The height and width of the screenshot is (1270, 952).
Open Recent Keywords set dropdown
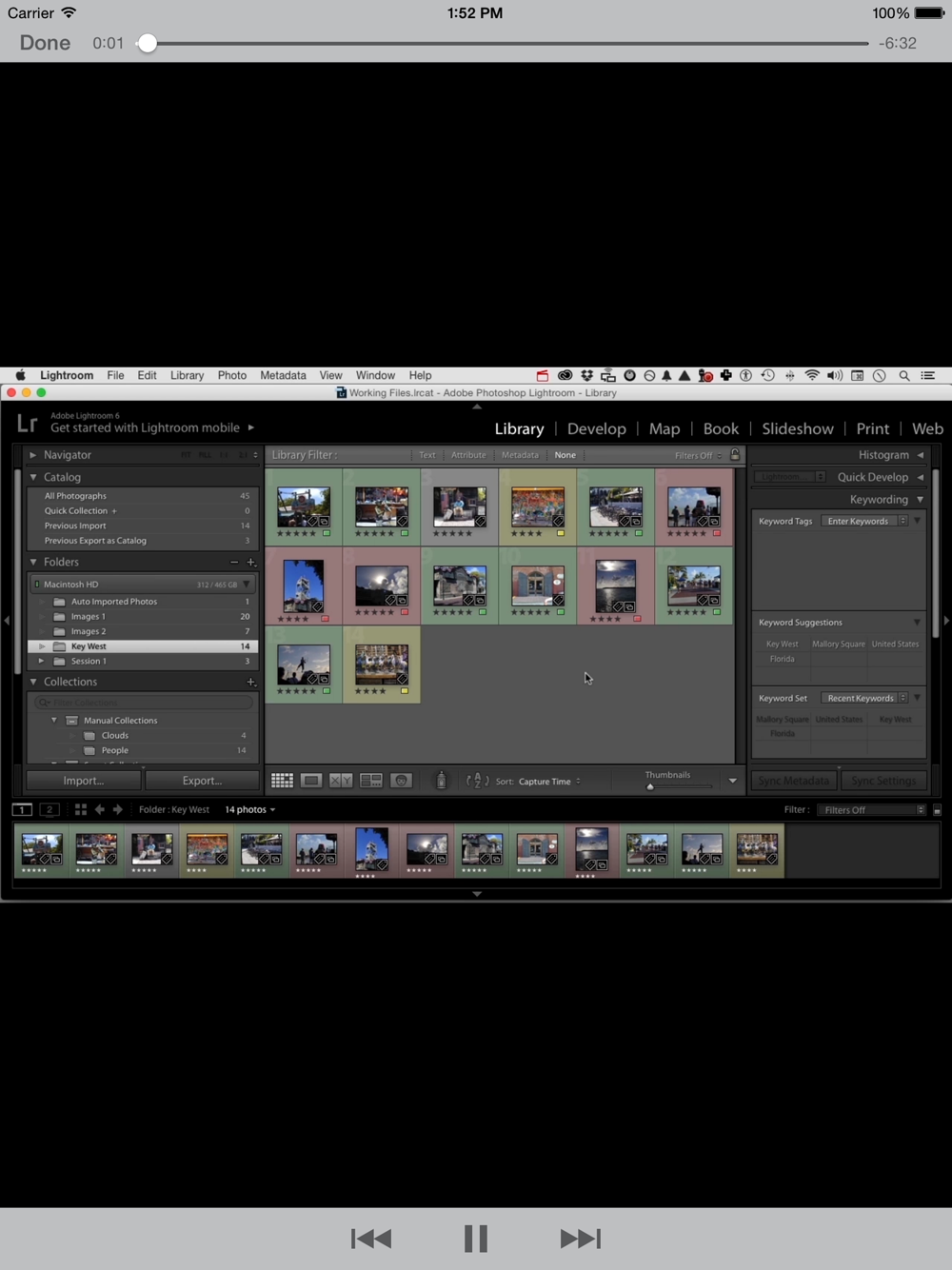[x=865, y=698]
